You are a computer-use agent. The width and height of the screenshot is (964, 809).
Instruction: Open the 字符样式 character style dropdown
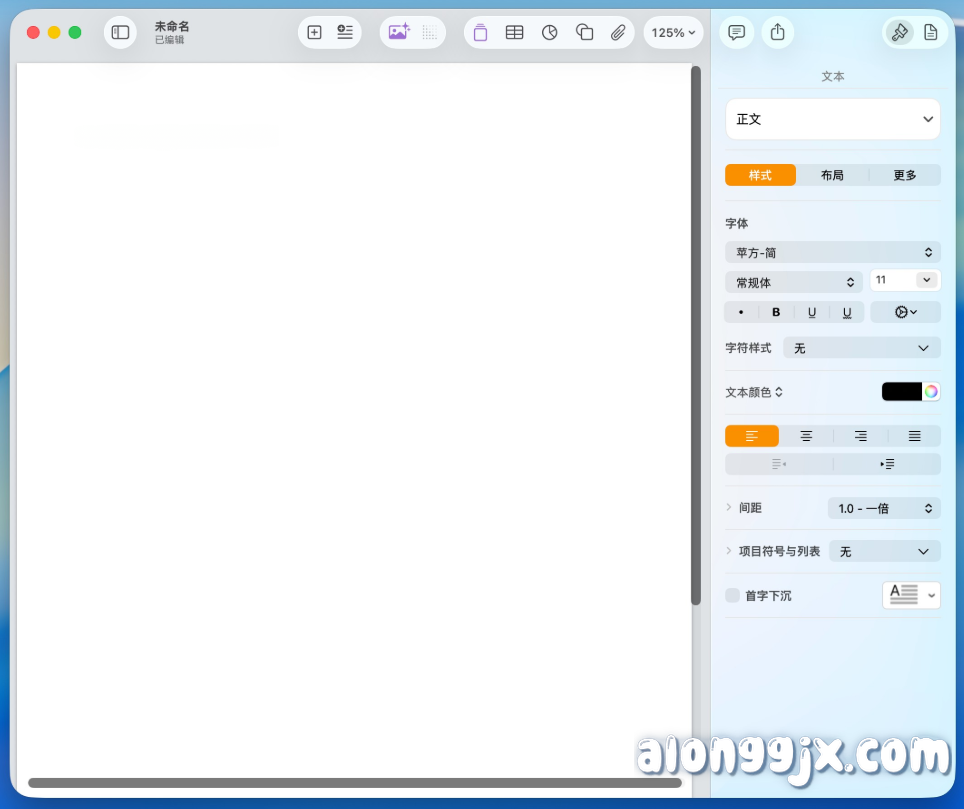click(861, 347)
